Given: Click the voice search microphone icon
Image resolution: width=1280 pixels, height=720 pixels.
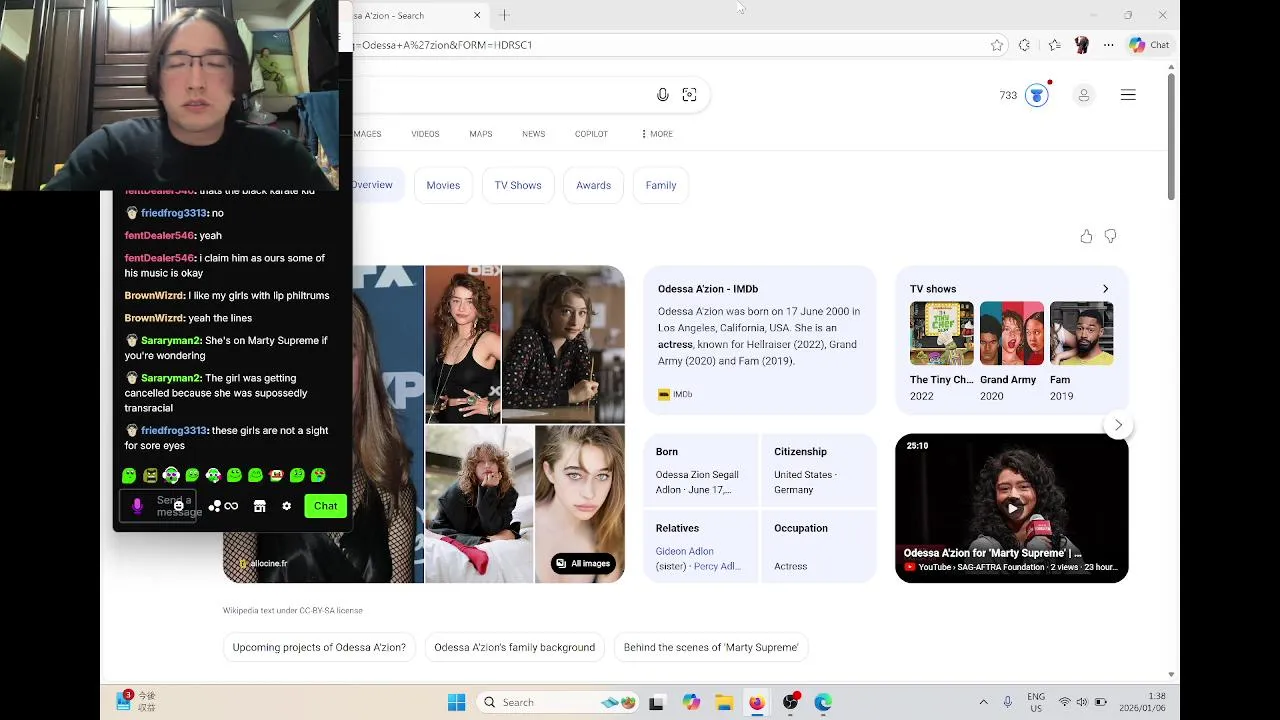Looking at the screenshot, I should click(662, 95).
